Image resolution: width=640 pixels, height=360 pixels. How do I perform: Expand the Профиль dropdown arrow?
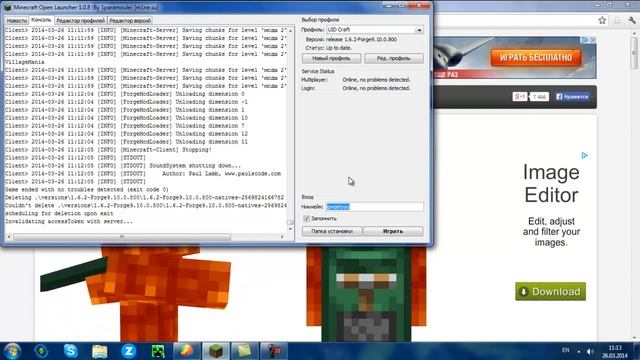tap(419, 30)
